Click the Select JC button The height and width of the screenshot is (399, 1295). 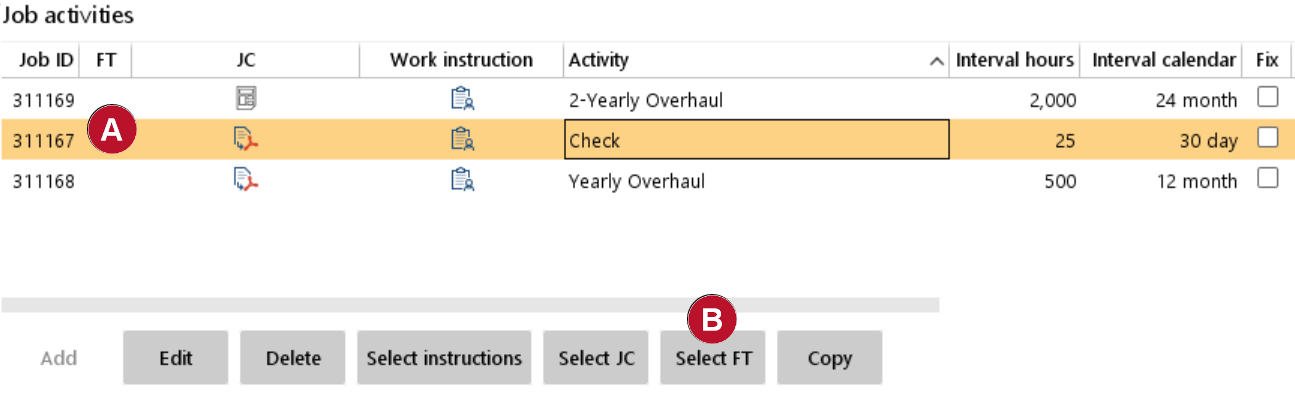(595, 358)
